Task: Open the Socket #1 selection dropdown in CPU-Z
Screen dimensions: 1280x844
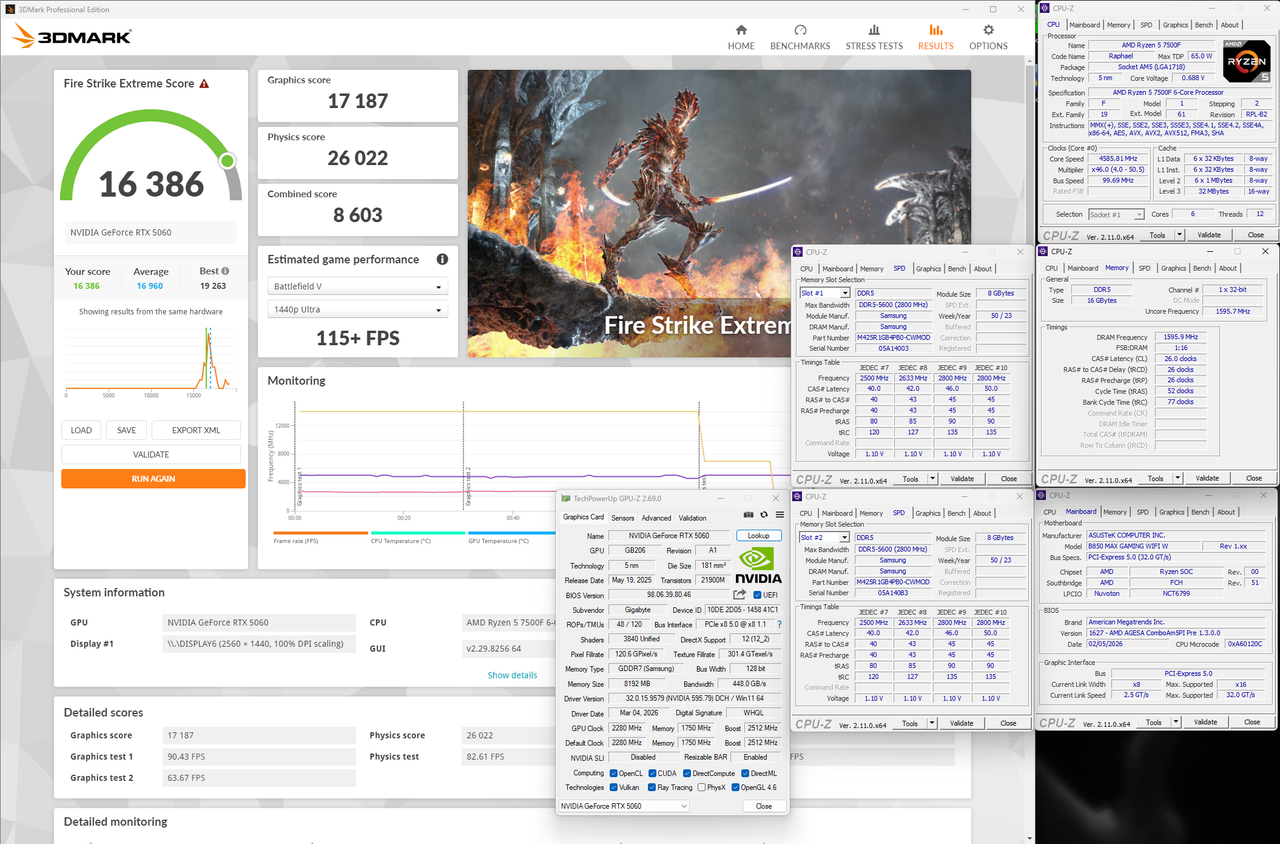Action: [1116, 214]
